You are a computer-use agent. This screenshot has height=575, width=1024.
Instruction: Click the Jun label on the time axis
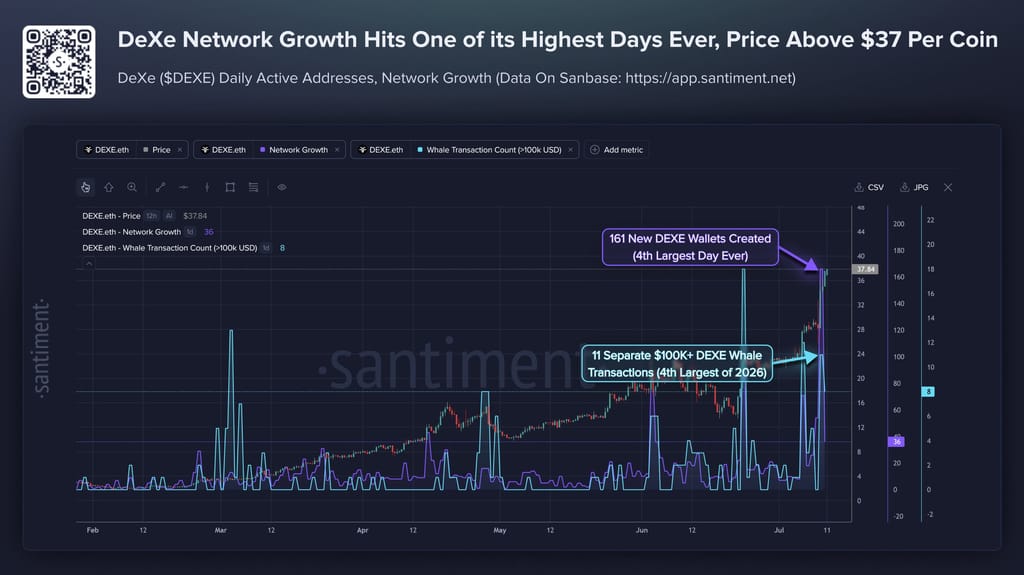point(642,531)
